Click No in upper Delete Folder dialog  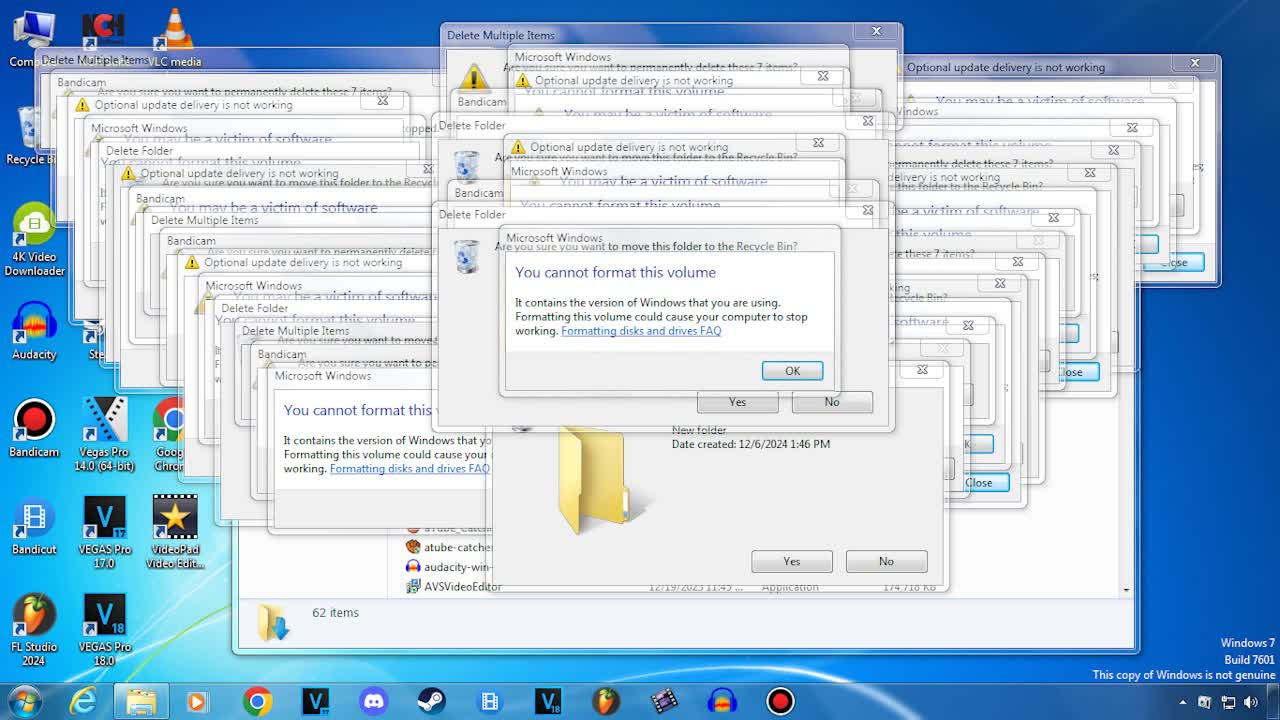pos(832,402)
